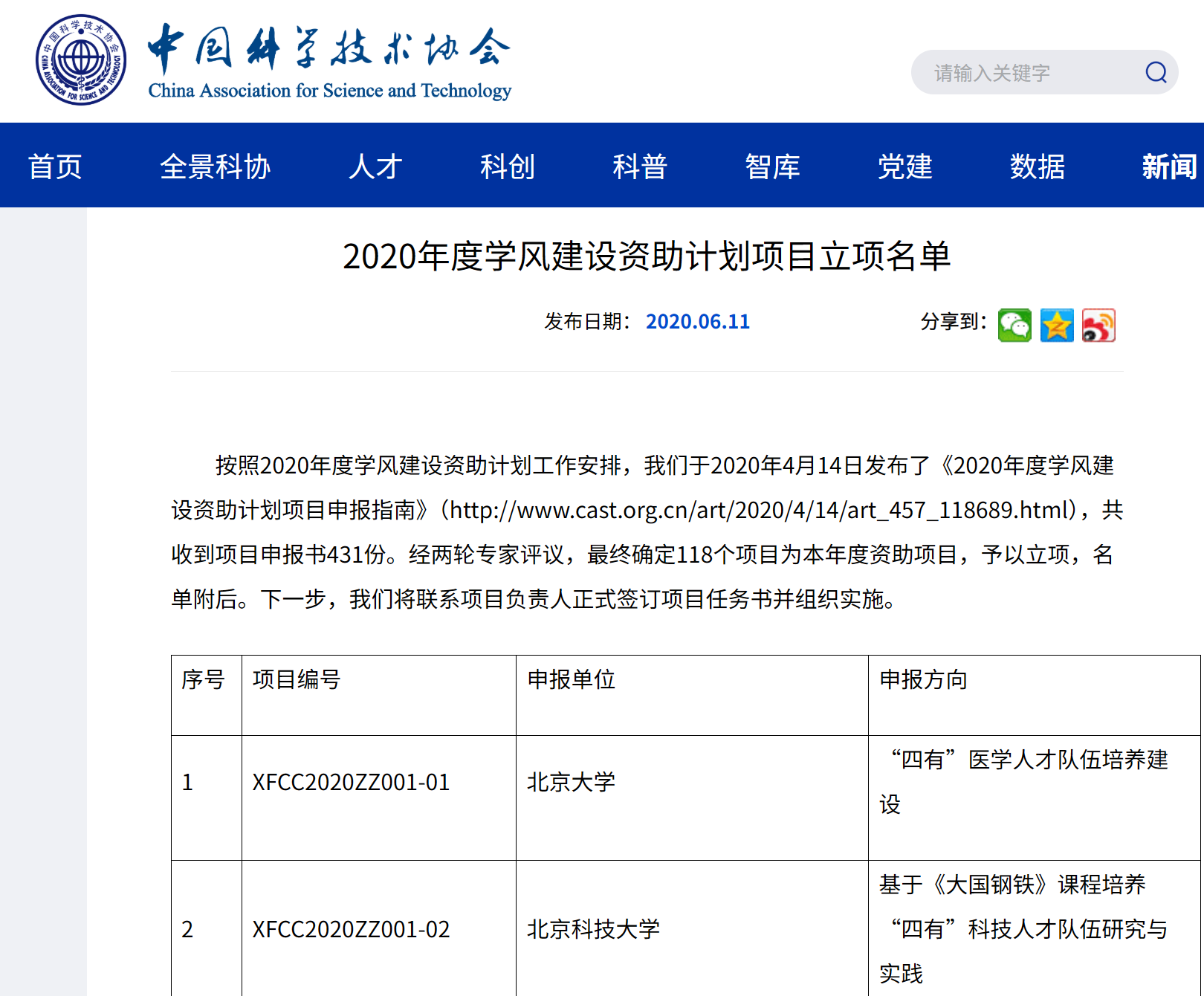
Task: Open the 科普 section
Action: point(641,166)
